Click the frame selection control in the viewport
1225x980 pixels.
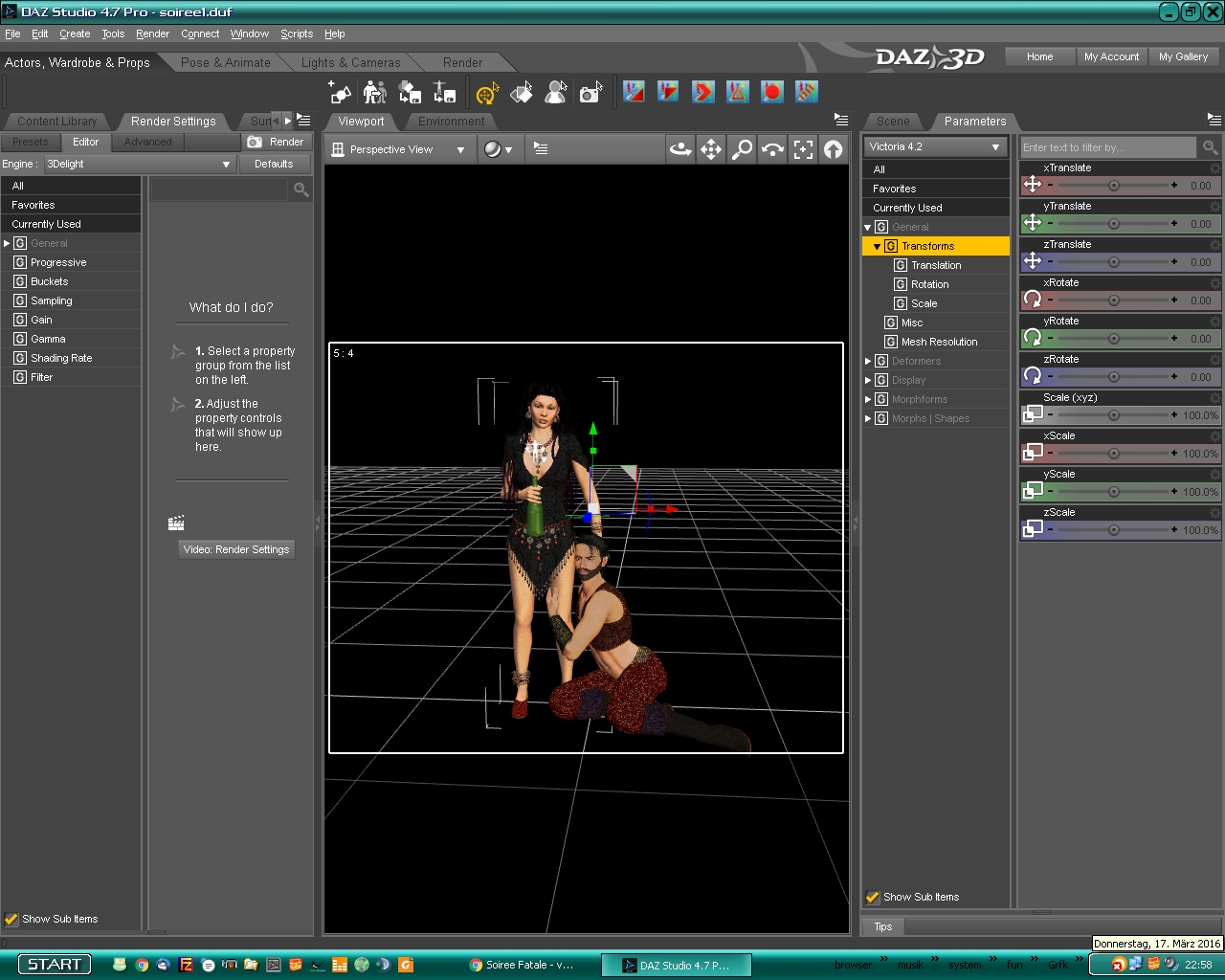coord(803,149)
